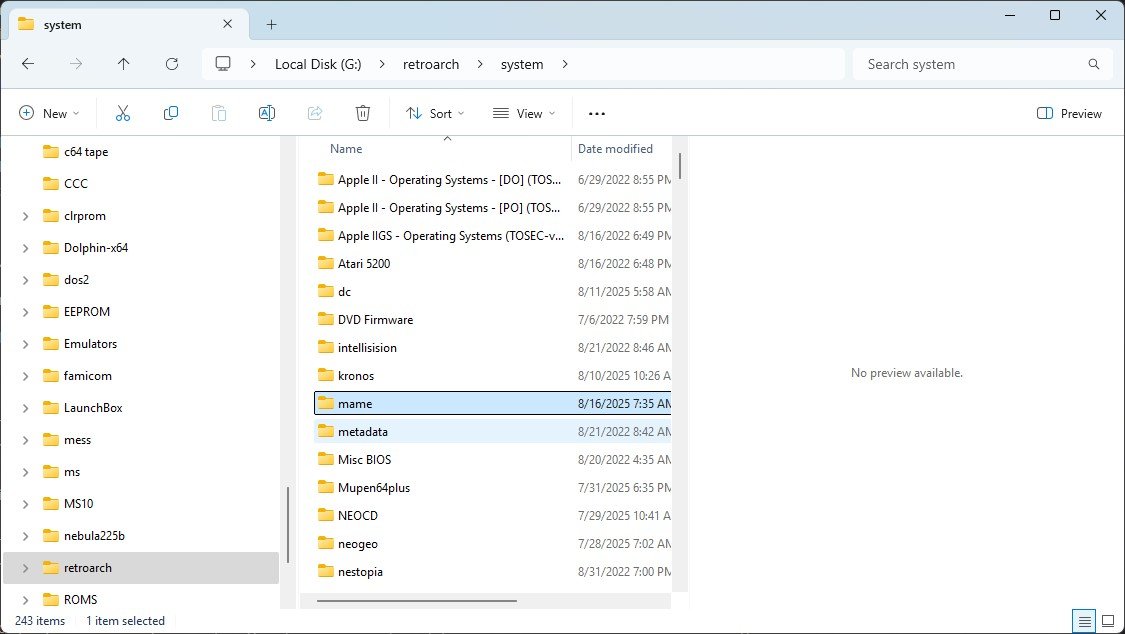Open the New dropdown menu
1125x634 pixels.
pyautogui.click(x=49, y=113)
